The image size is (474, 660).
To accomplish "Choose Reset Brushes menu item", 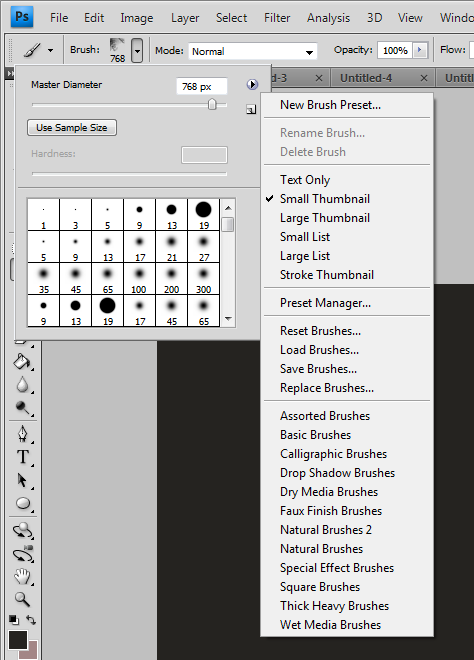I will pyautogui.click(x=347, y=331).
